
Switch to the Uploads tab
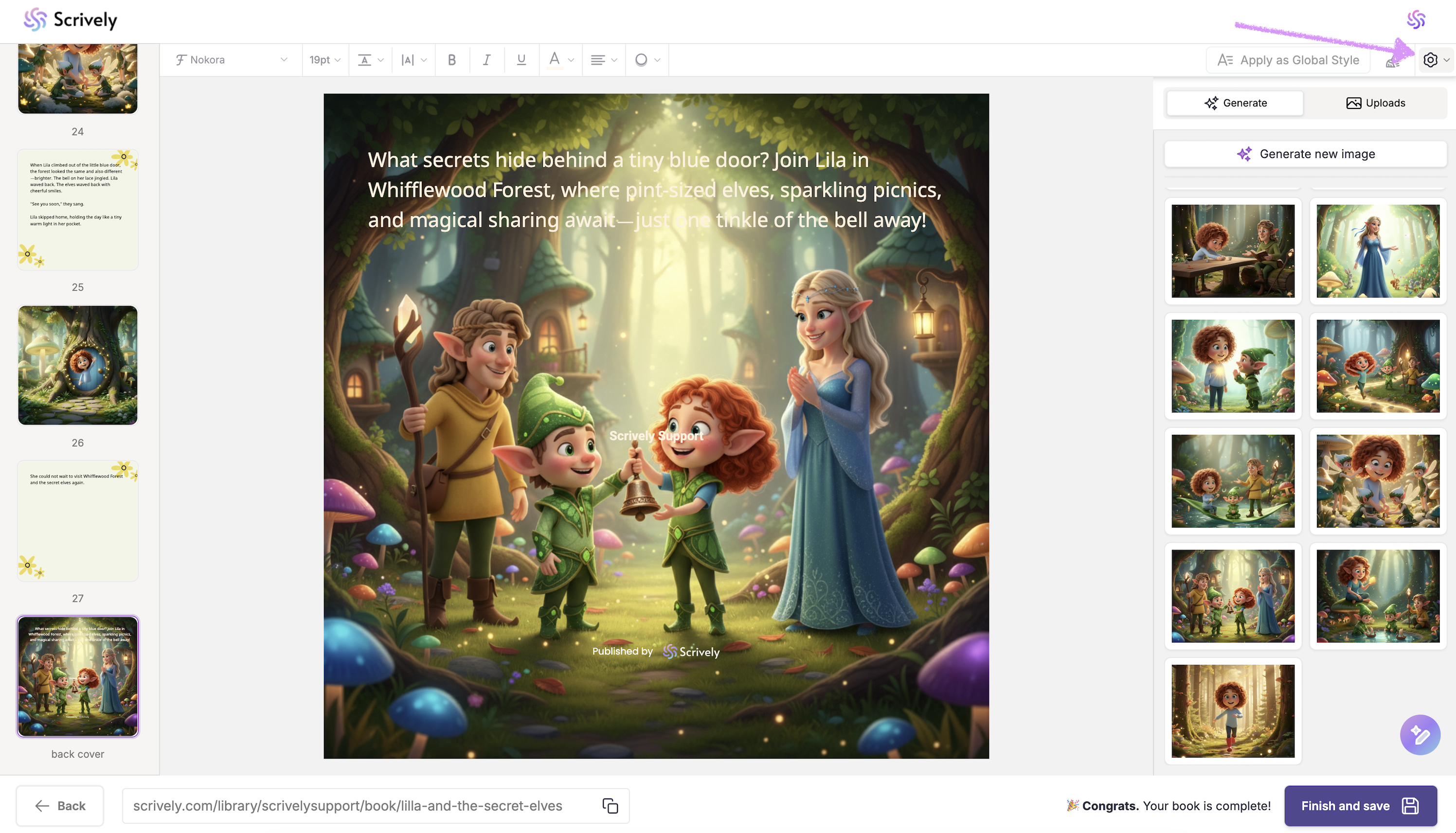(1375, 103)
